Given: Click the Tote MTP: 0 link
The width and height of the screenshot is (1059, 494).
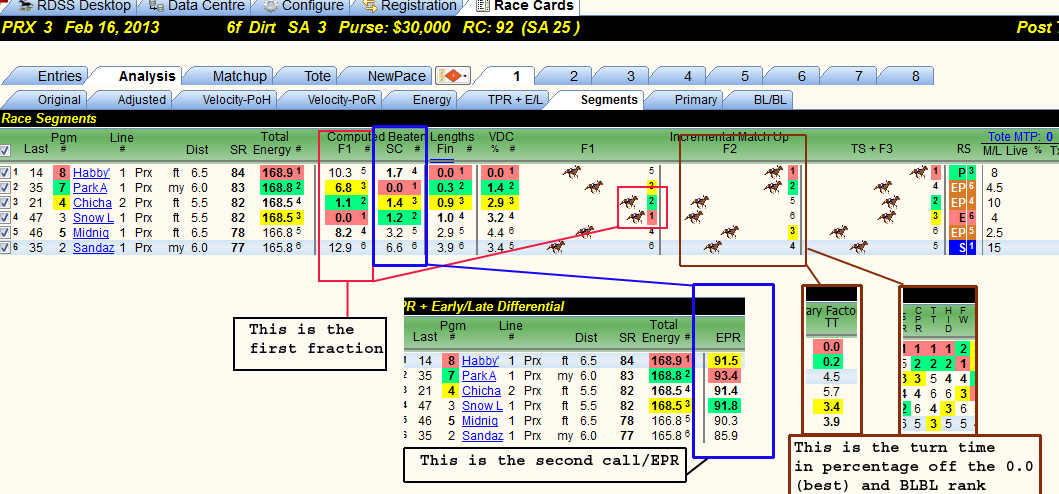Looking at the screenshot, I should [1021, 137].
